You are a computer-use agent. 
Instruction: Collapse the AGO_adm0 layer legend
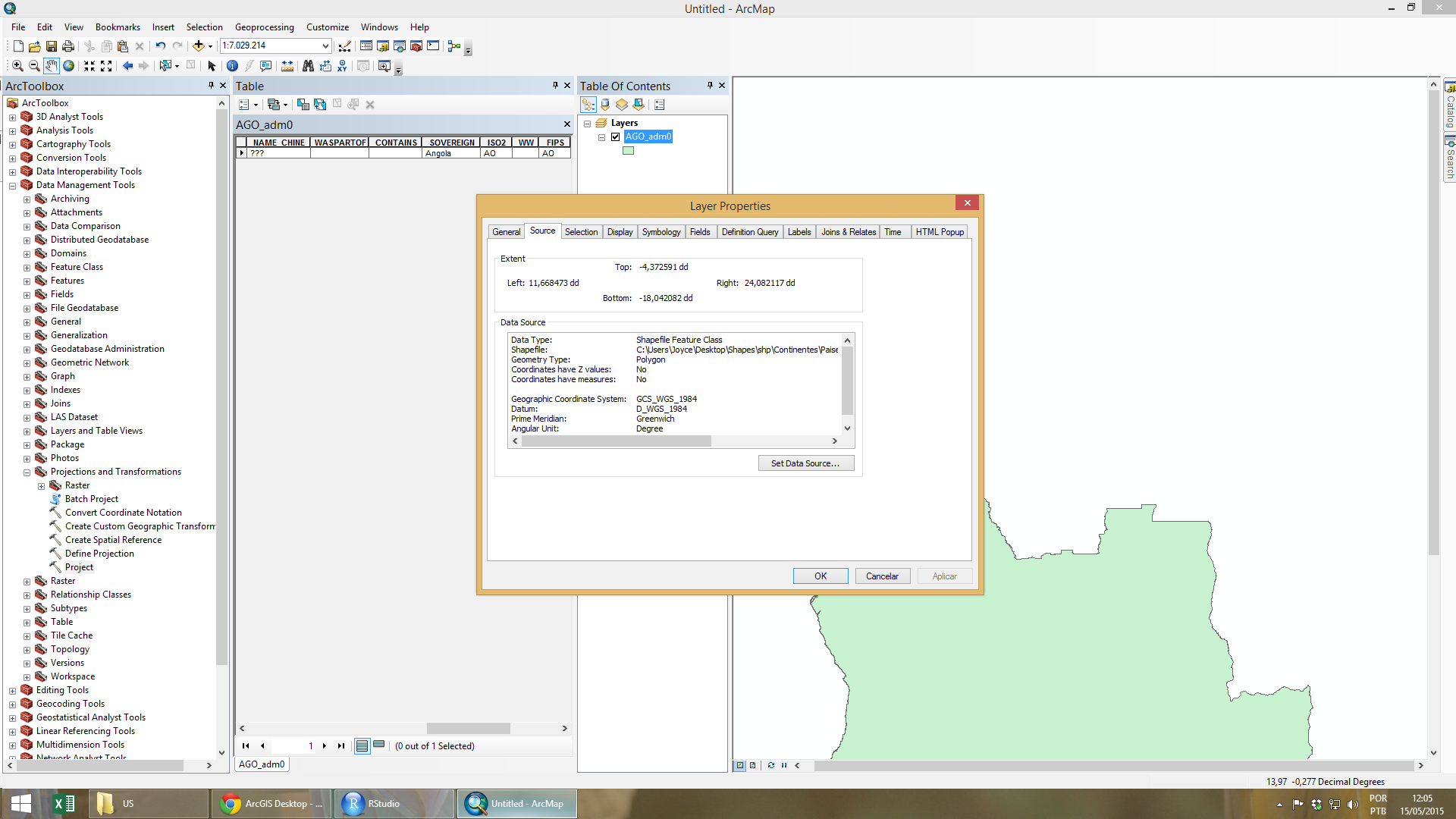(601, 137)
